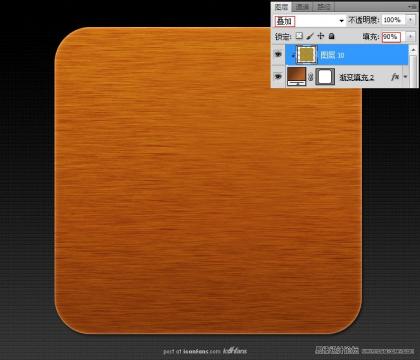Open the opacity slider arrow
The height and width of the screenshot is (360, 420).
pos(410,20)
